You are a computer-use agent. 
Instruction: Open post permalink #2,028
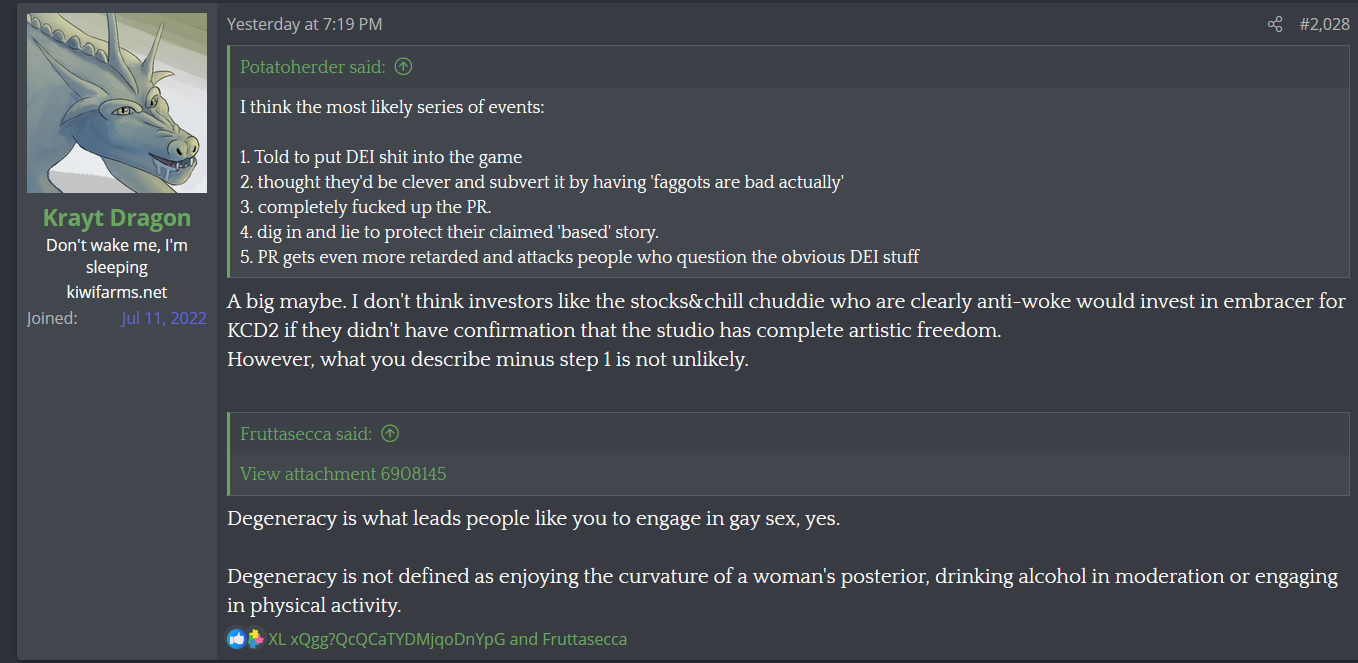tap(1324, 24)
